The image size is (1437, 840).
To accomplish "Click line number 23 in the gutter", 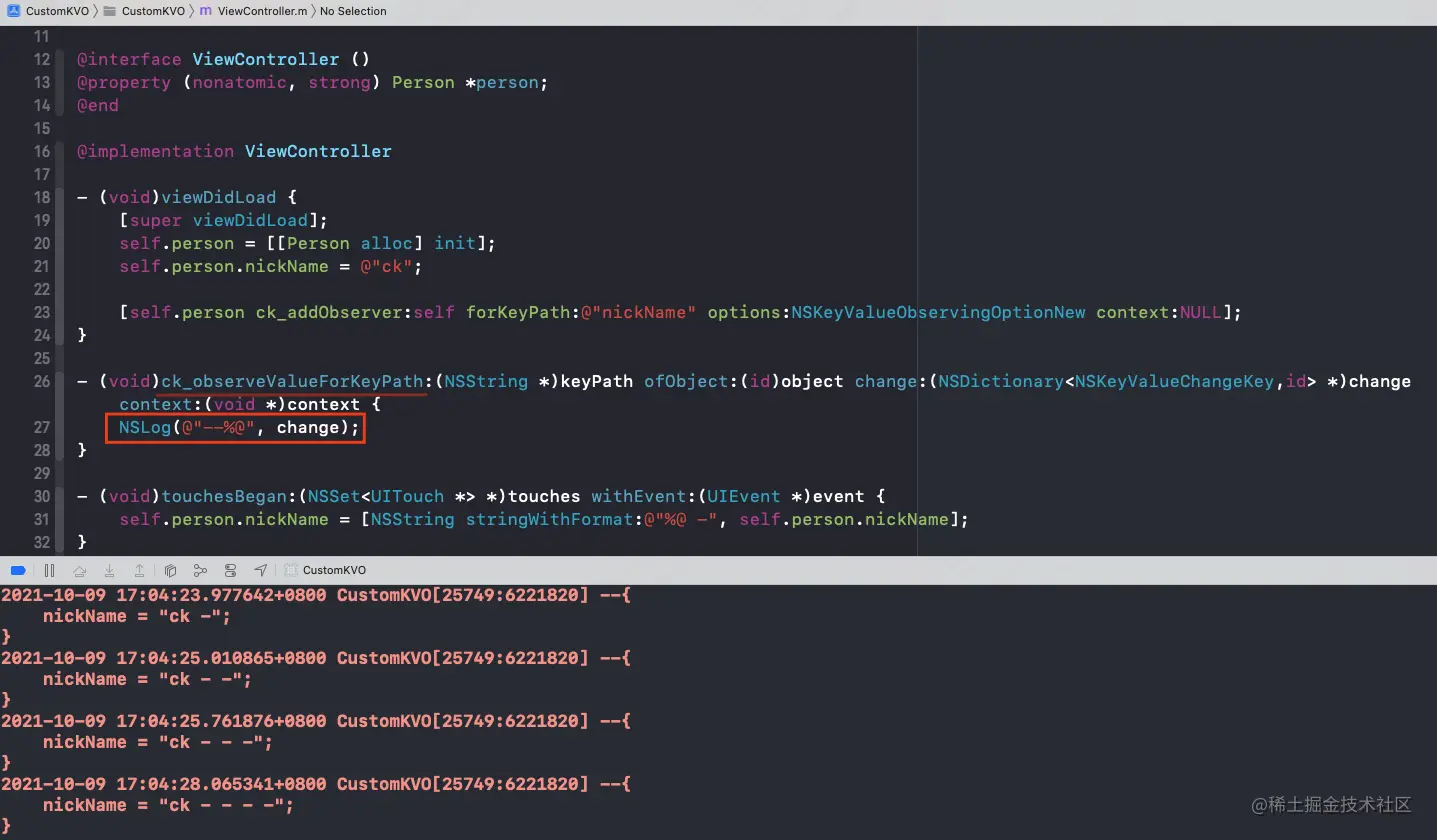I will pos(41,312).
